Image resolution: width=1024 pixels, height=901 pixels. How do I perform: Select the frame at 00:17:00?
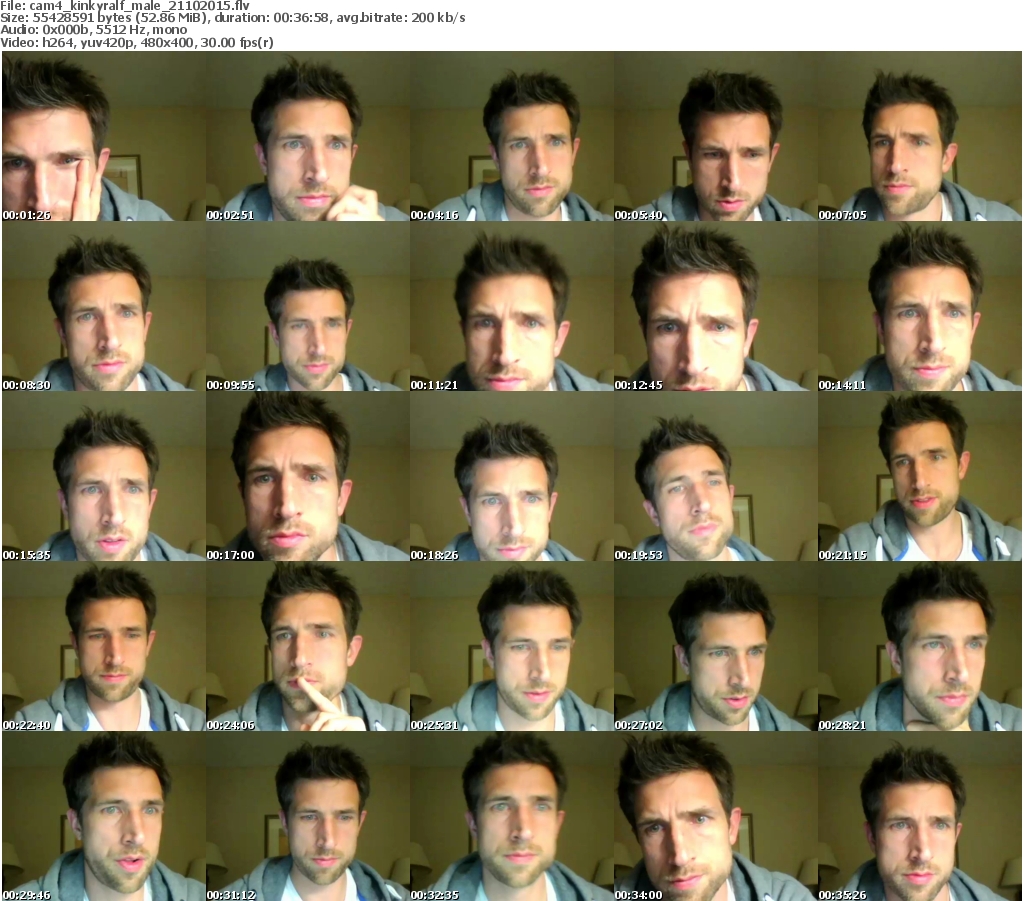pos(308,477)
